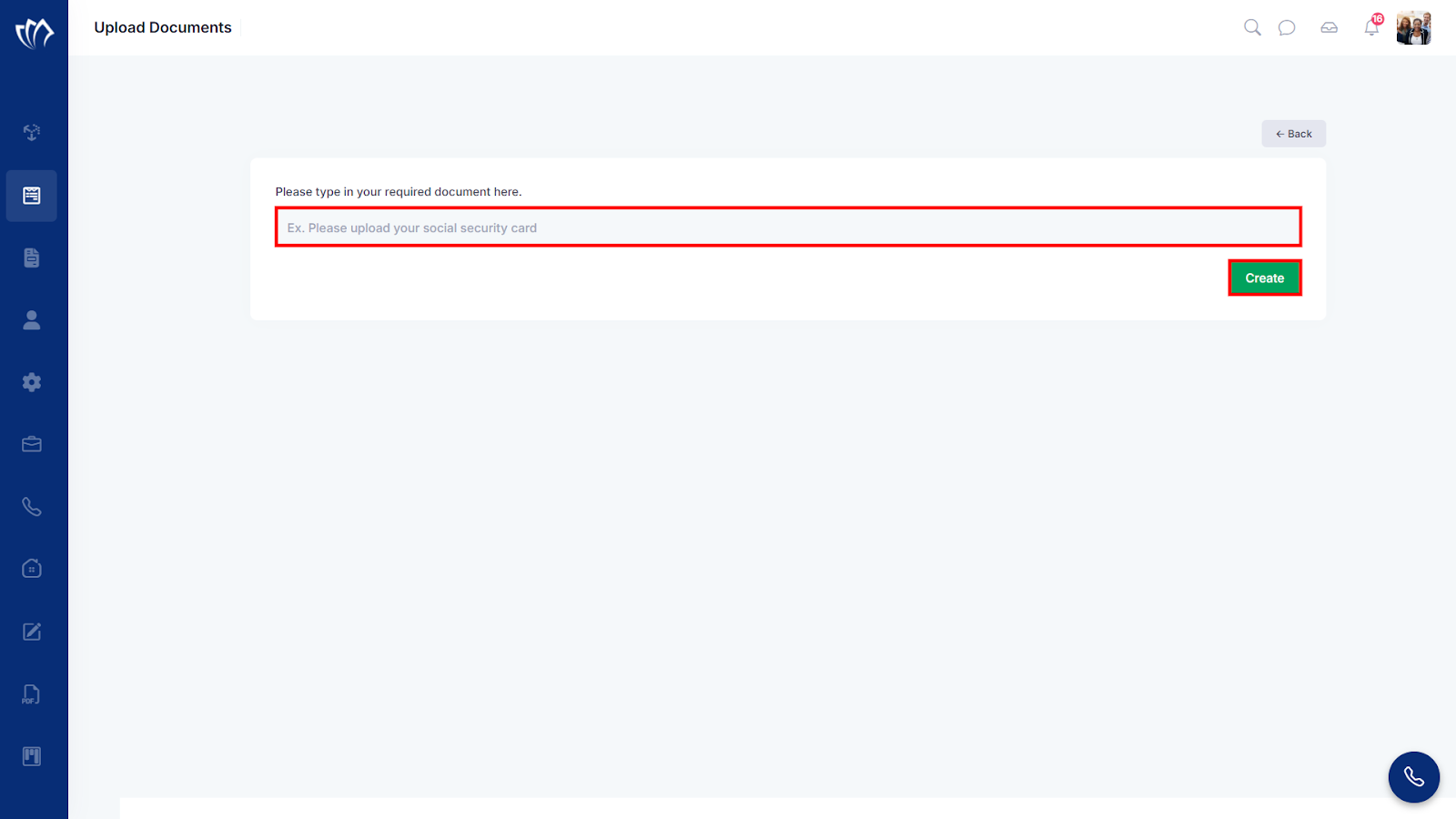Open settings gear in sidebar
Screen dimensions: 1456x819
click(x=32, y=382)
